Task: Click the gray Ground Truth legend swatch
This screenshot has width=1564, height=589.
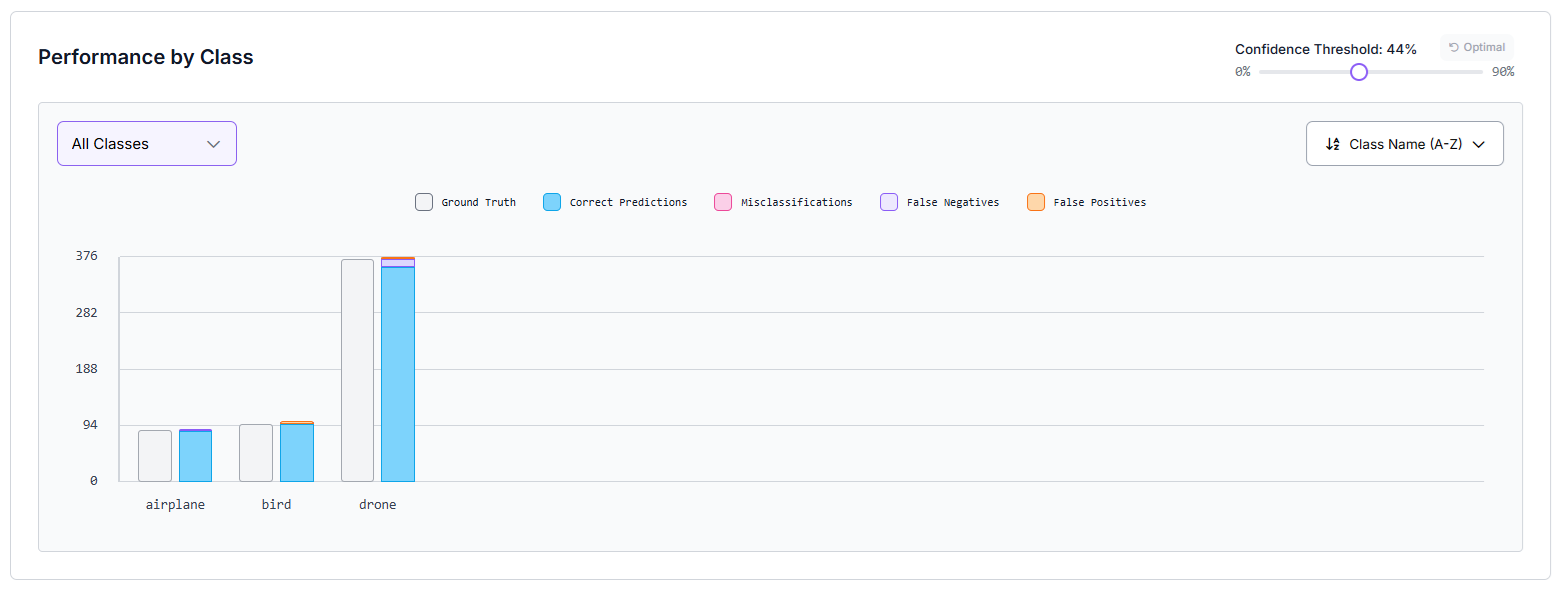Action: click(x=424, y=202)
